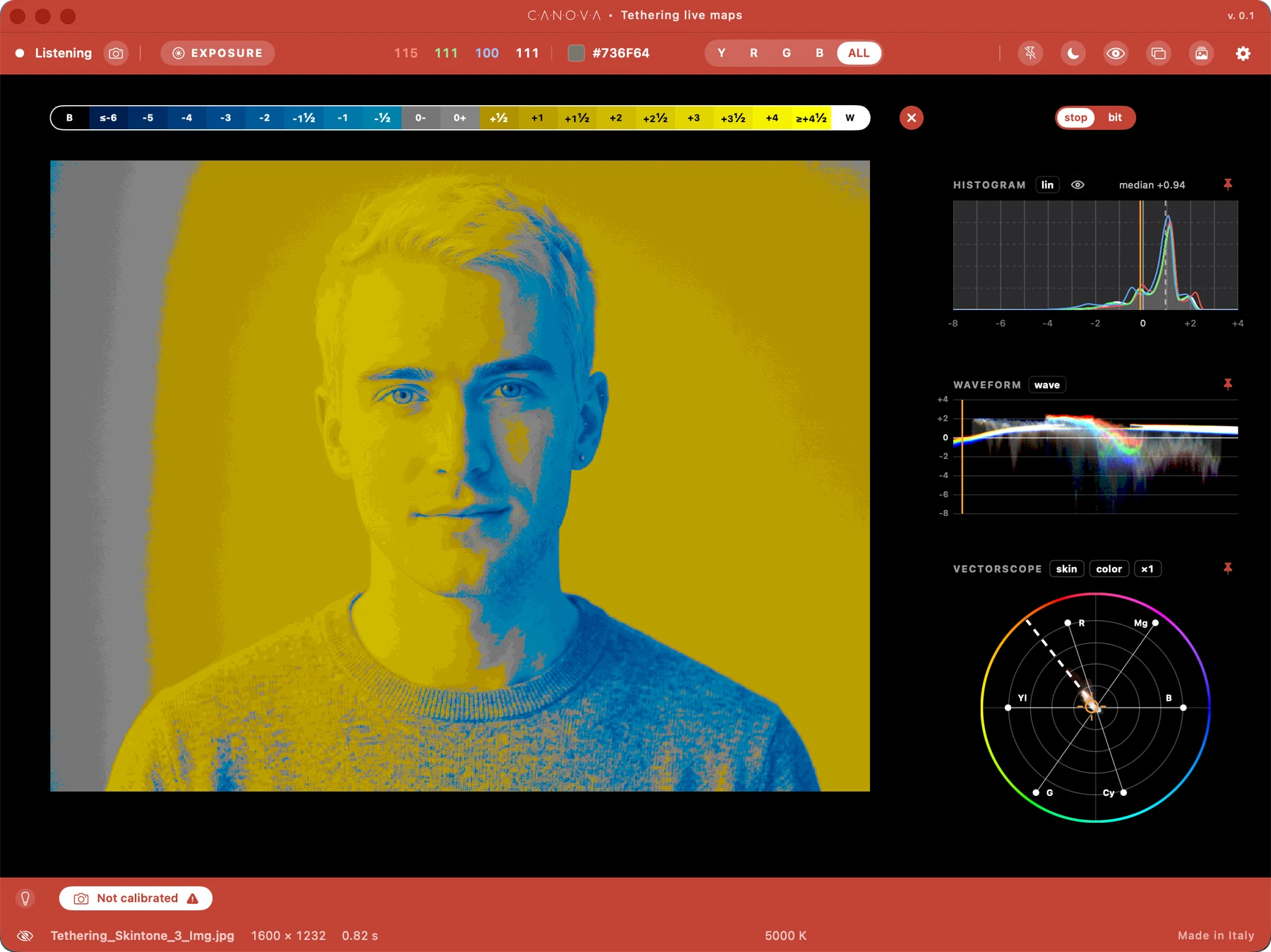The width and height of the screenshot is (1271, 952).
Task: Change the waveform wave display mode
Action: (x=1047, y=385)
